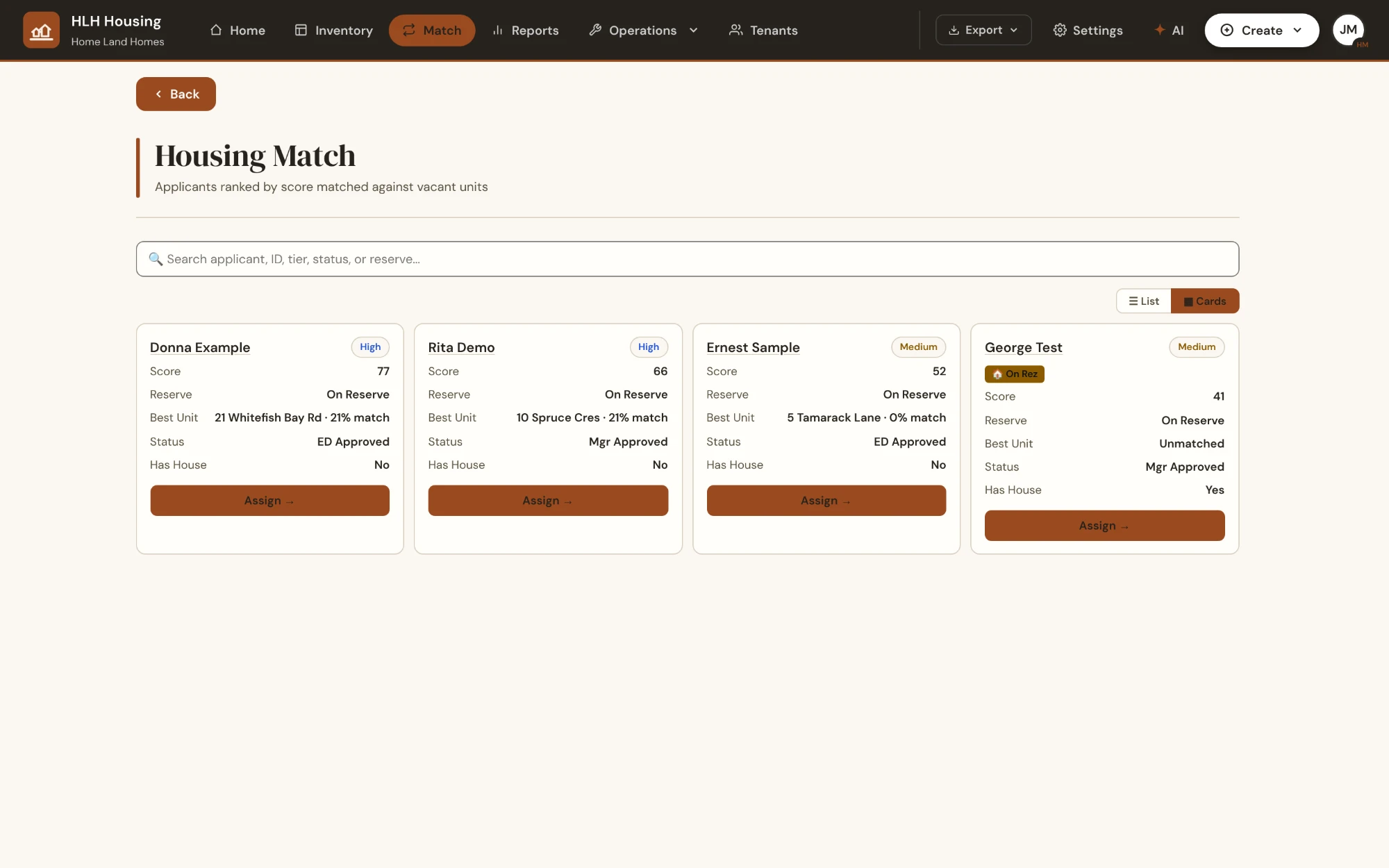Image resolution: width=1389 pixels, height=868 pixels.
Task: Switch to Cards view
Action: pos(1205,301)
